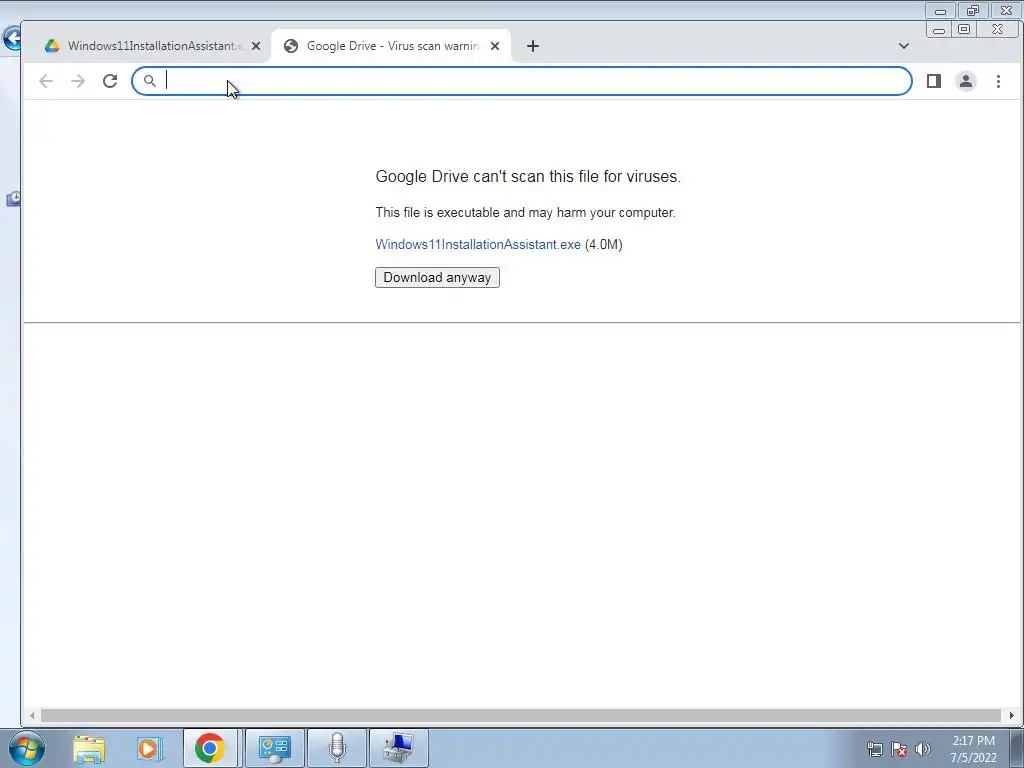Open Windows Explorer from the taskbar
This screenshot has height=768, width=1024.
89,748
